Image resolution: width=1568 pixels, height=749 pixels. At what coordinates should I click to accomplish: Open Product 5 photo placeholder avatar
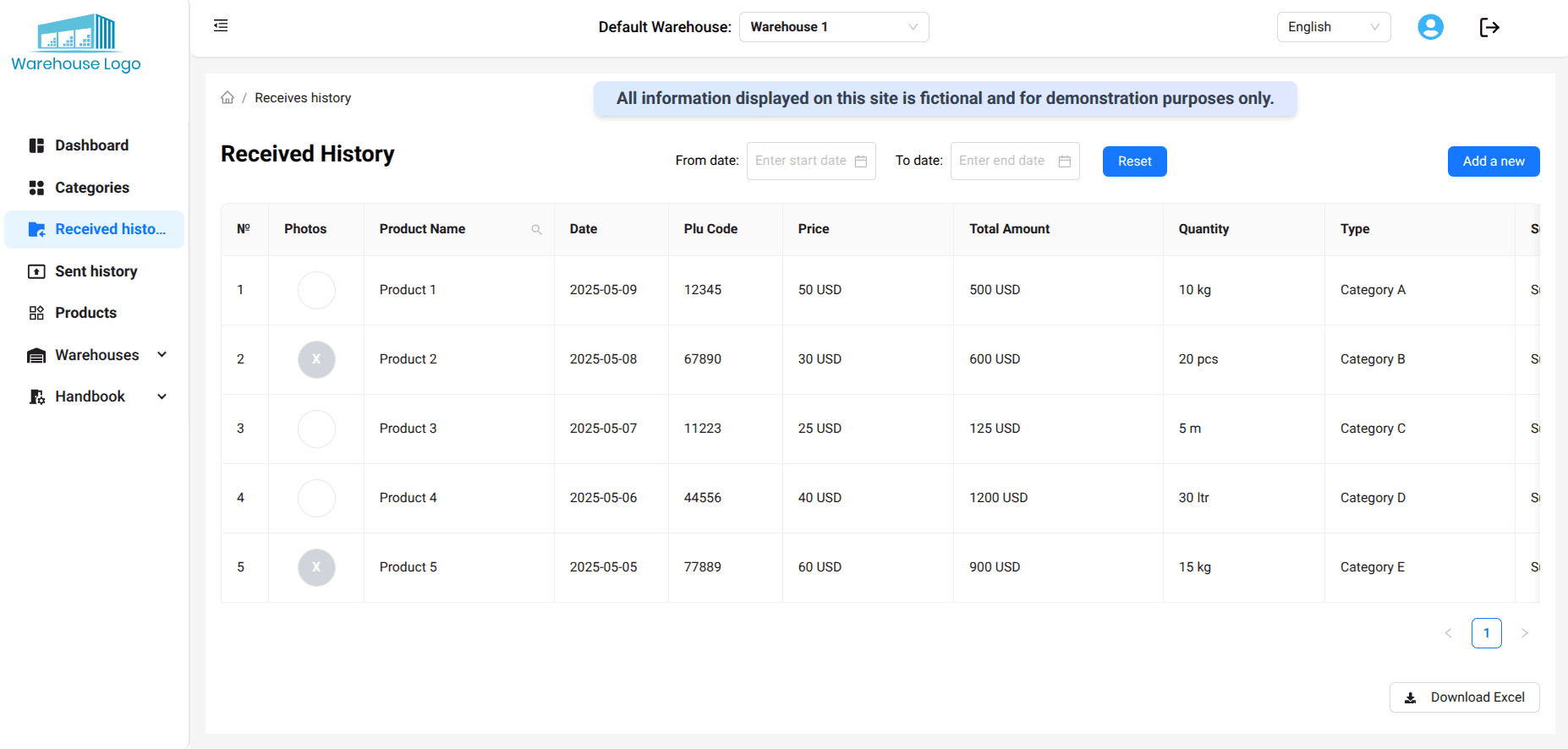[316, 567]
